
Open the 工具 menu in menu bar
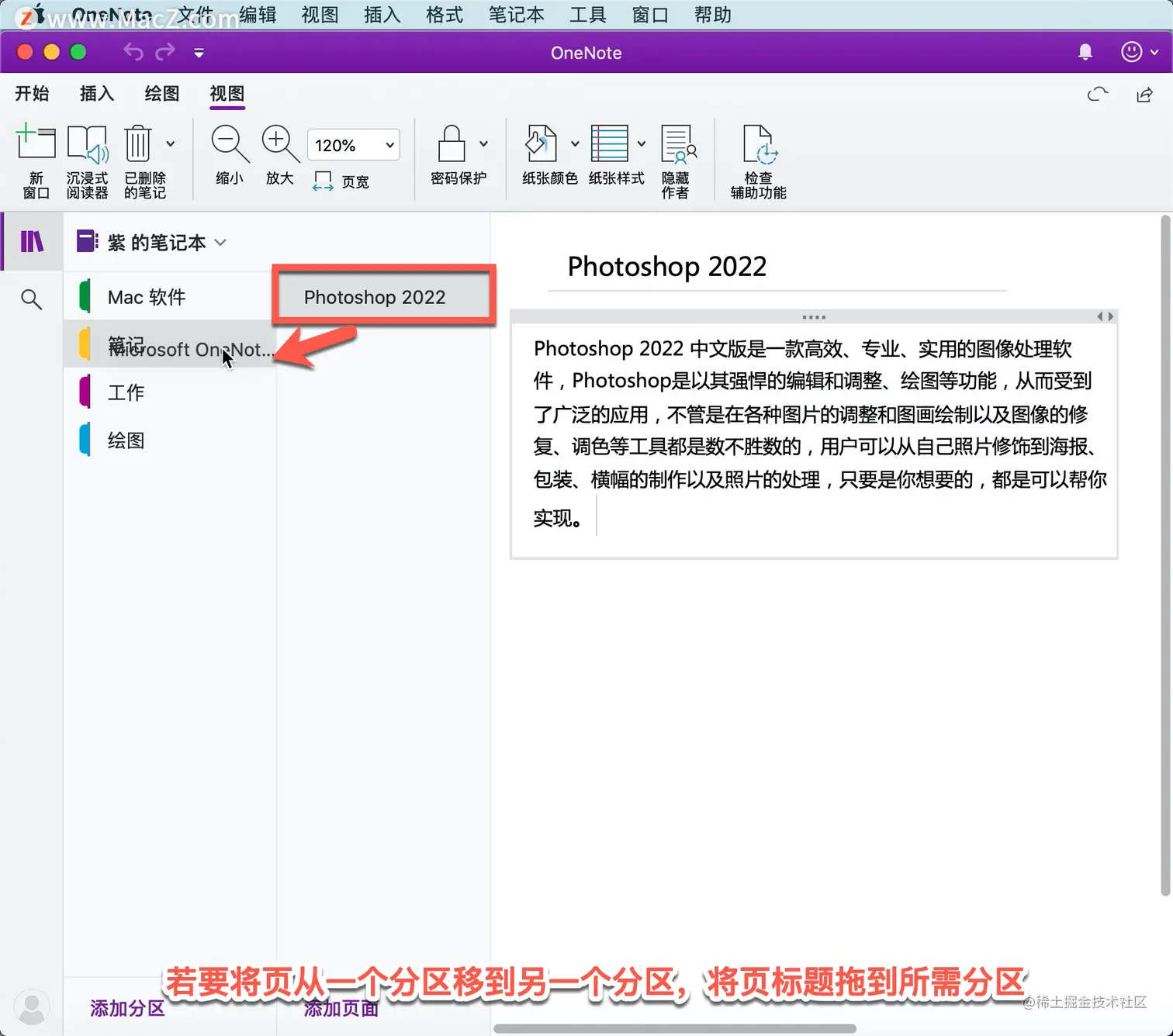pyautogui.click(x=587, y=15)
